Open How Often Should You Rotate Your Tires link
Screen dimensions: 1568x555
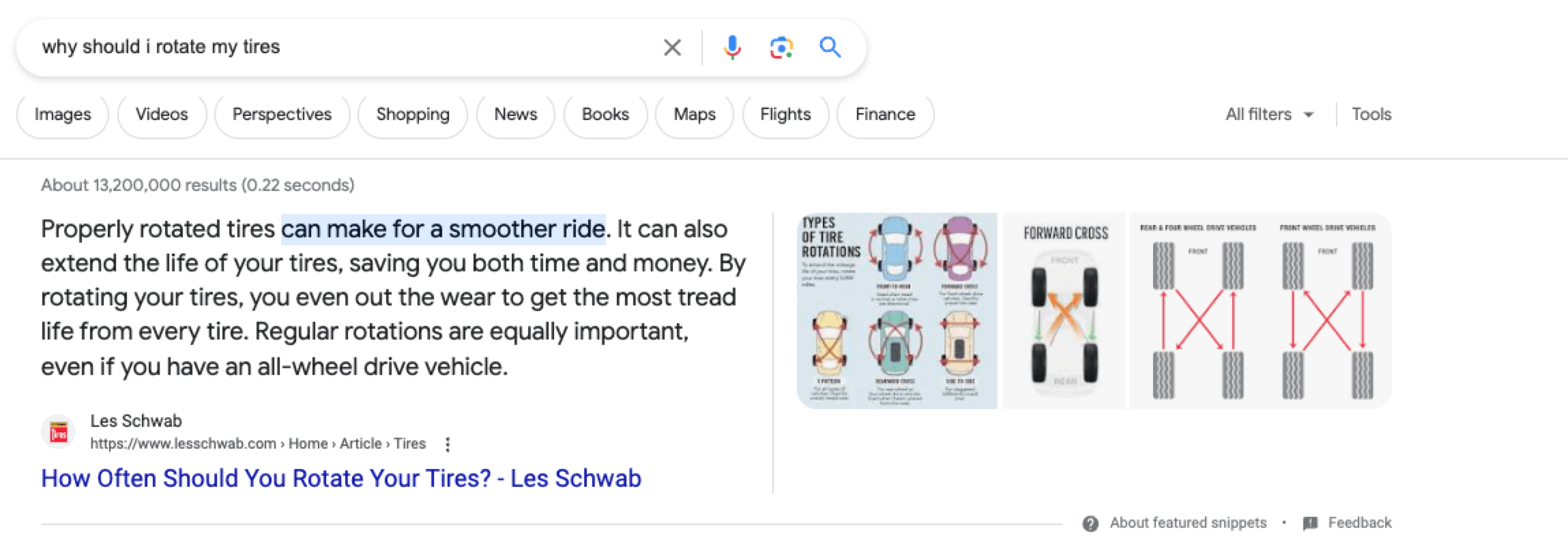(341, 479)
